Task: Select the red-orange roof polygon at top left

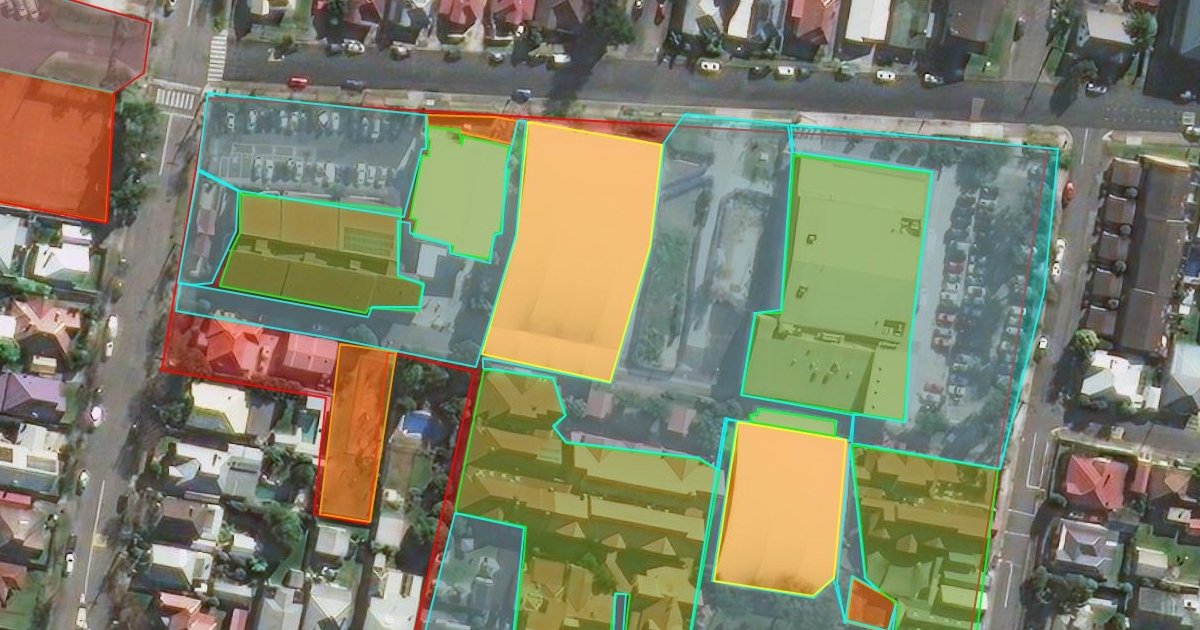Action: pyautogui.click(x=52, y=145)
